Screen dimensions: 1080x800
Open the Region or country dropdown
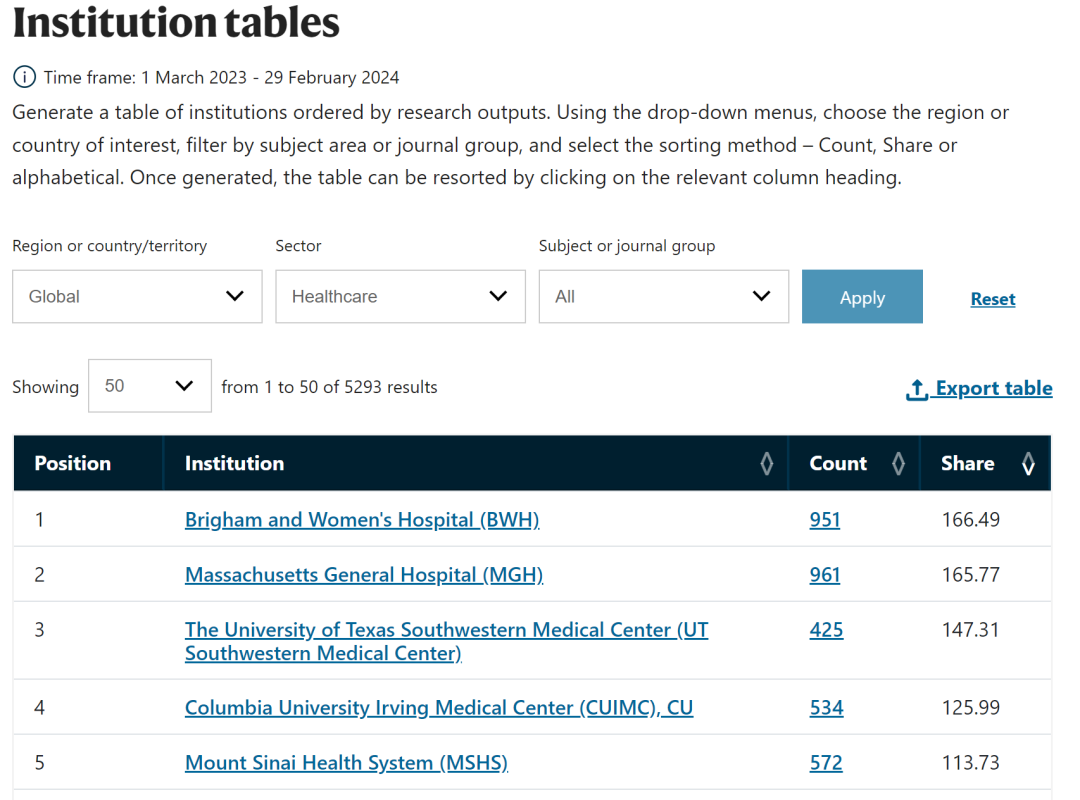click(x=137, y=296)
